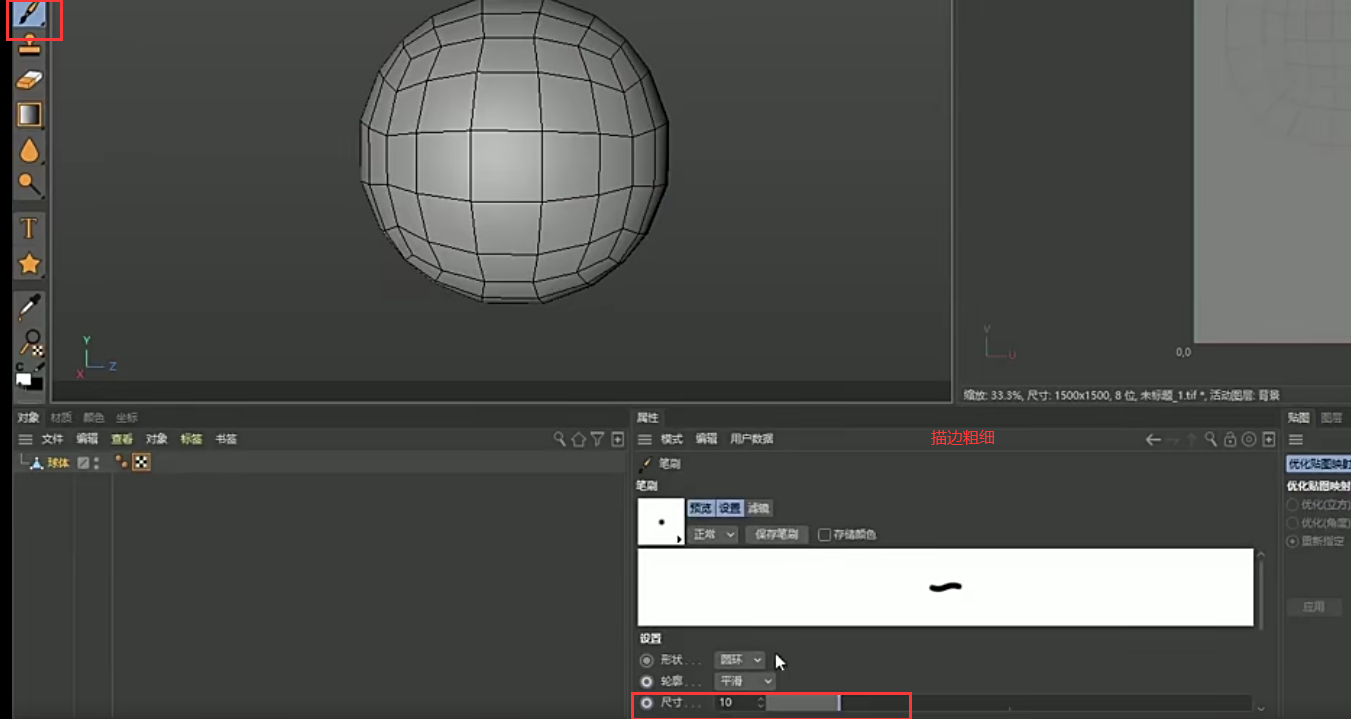Open the 轮廓 dropdown set to 平滑

point(745,681)
